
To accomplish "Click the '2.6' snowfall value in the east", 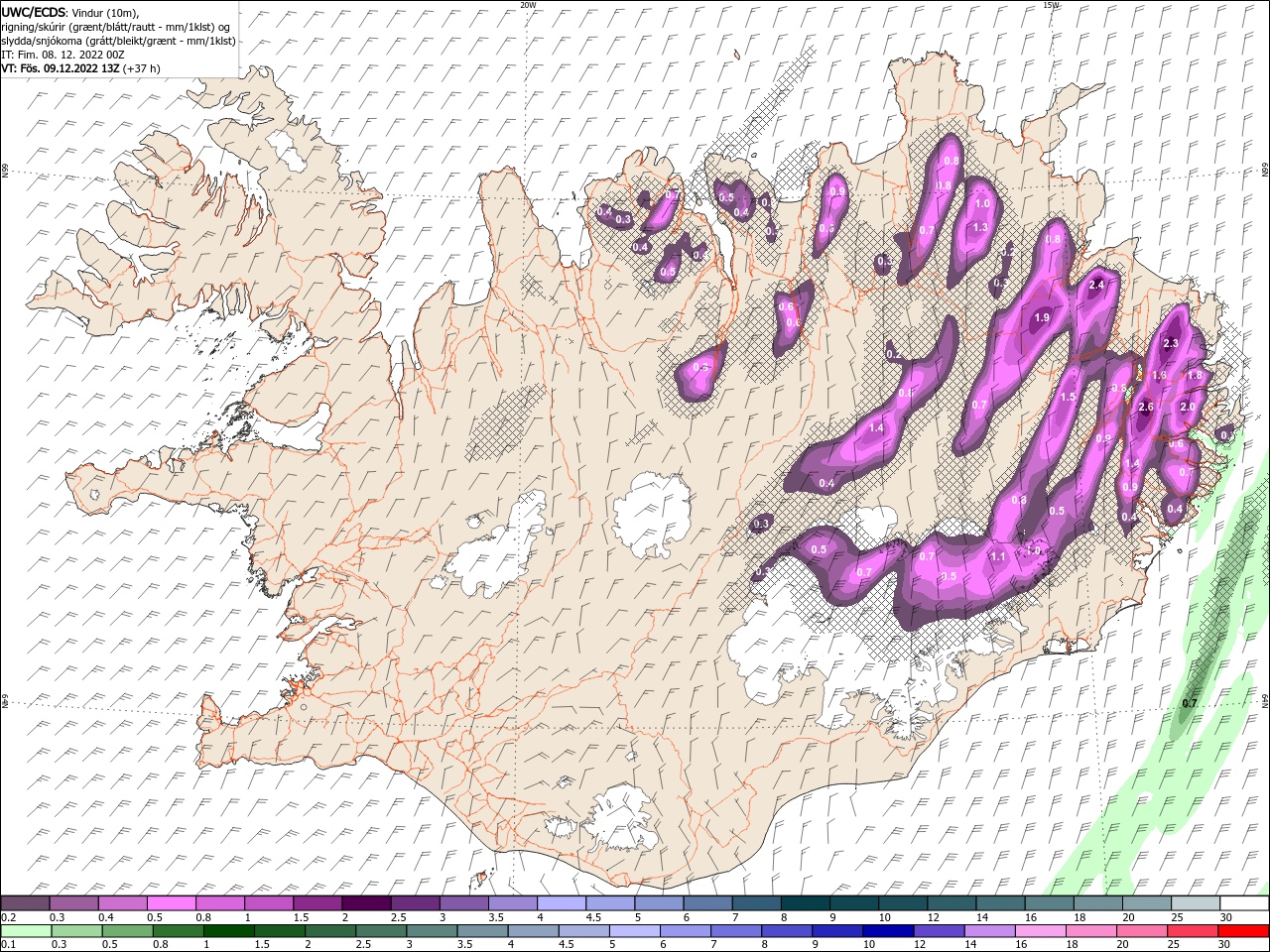I will (1146, 408).
